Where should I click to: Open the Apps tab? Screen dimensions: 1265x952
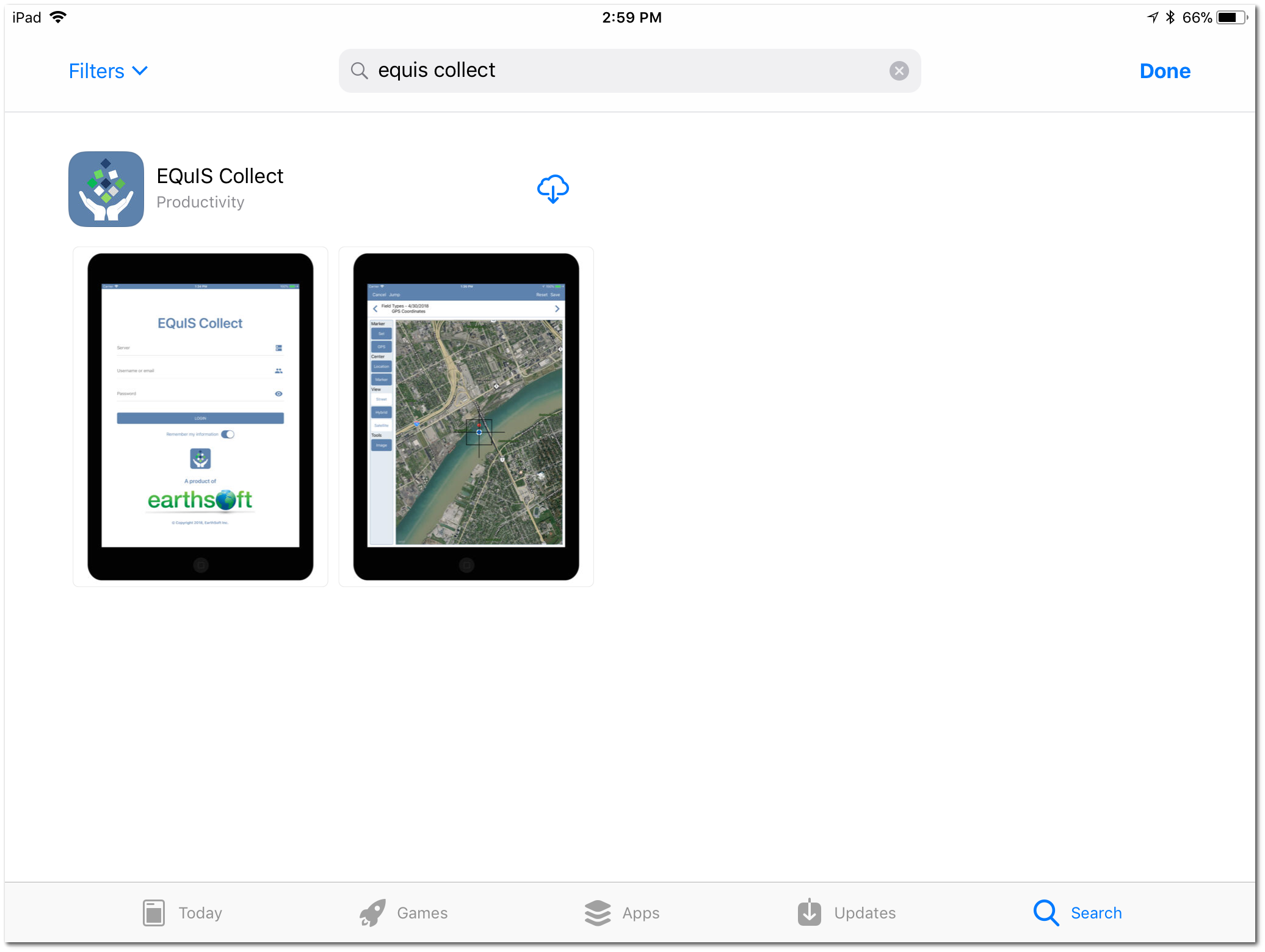622,913
